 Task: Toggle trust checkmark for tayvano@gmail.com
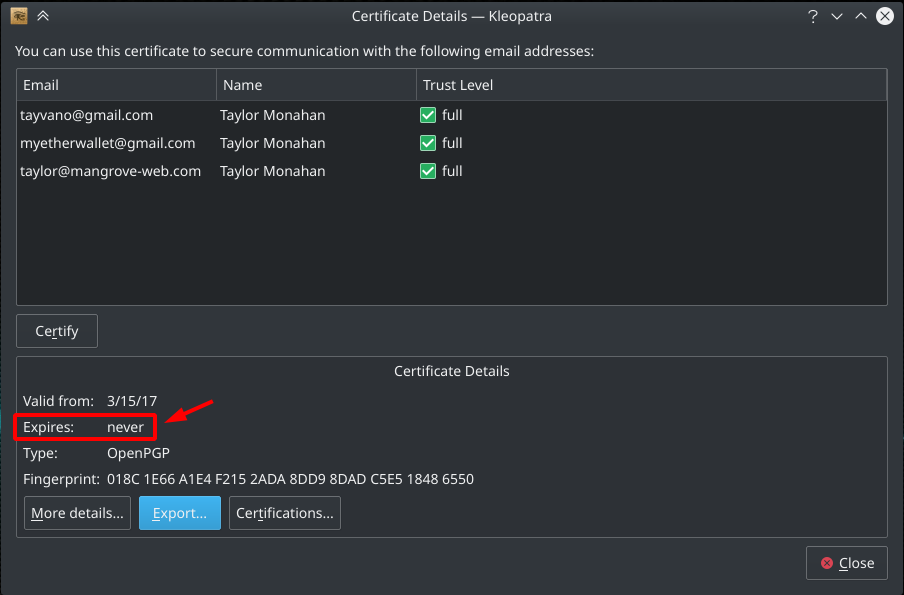pyautogui.click(x=428, y=115)
